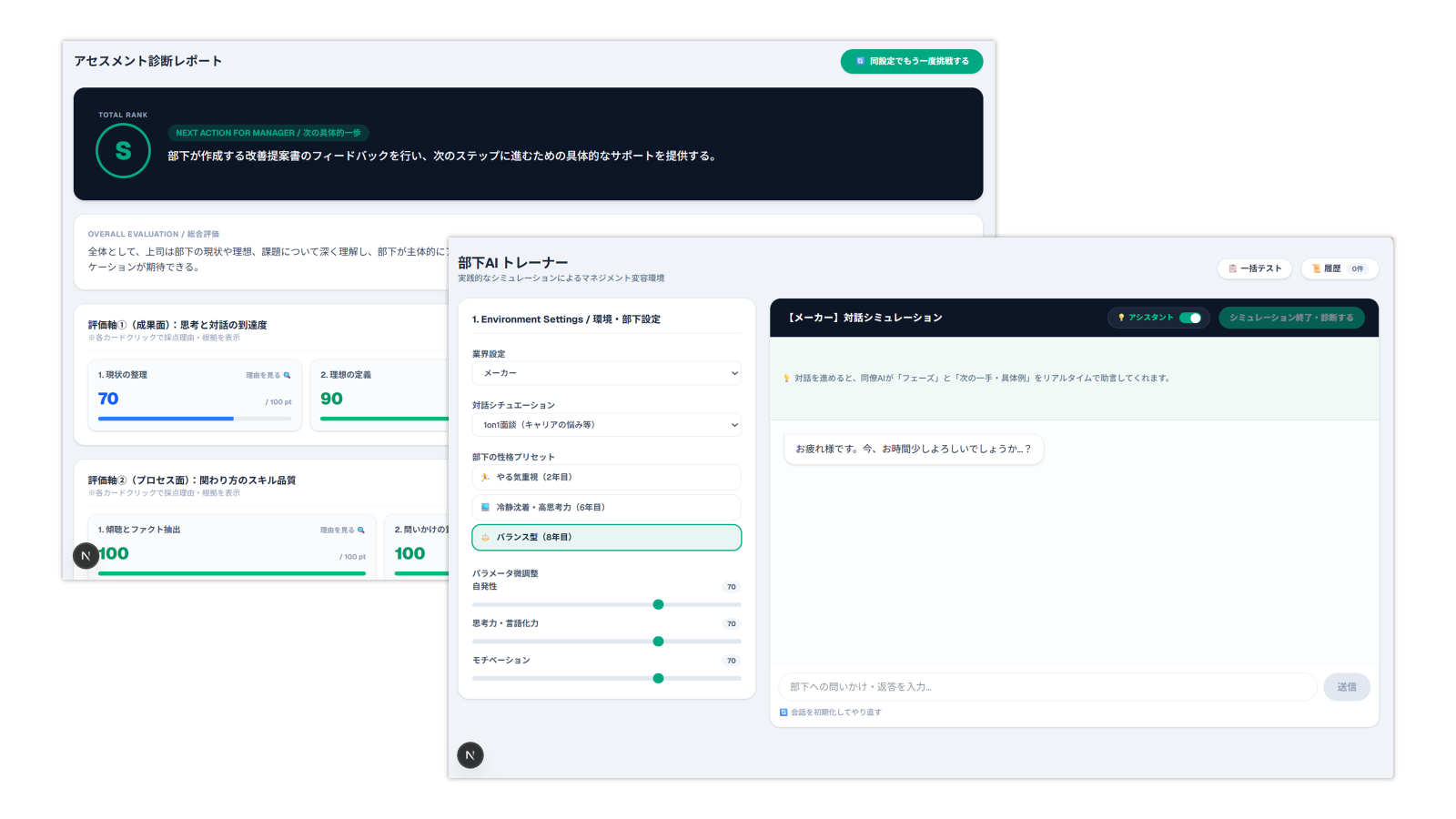Click the 評価軸①（成果面）section heading
The width and height of the screenshot is (1456, 819).
(177, 325)
